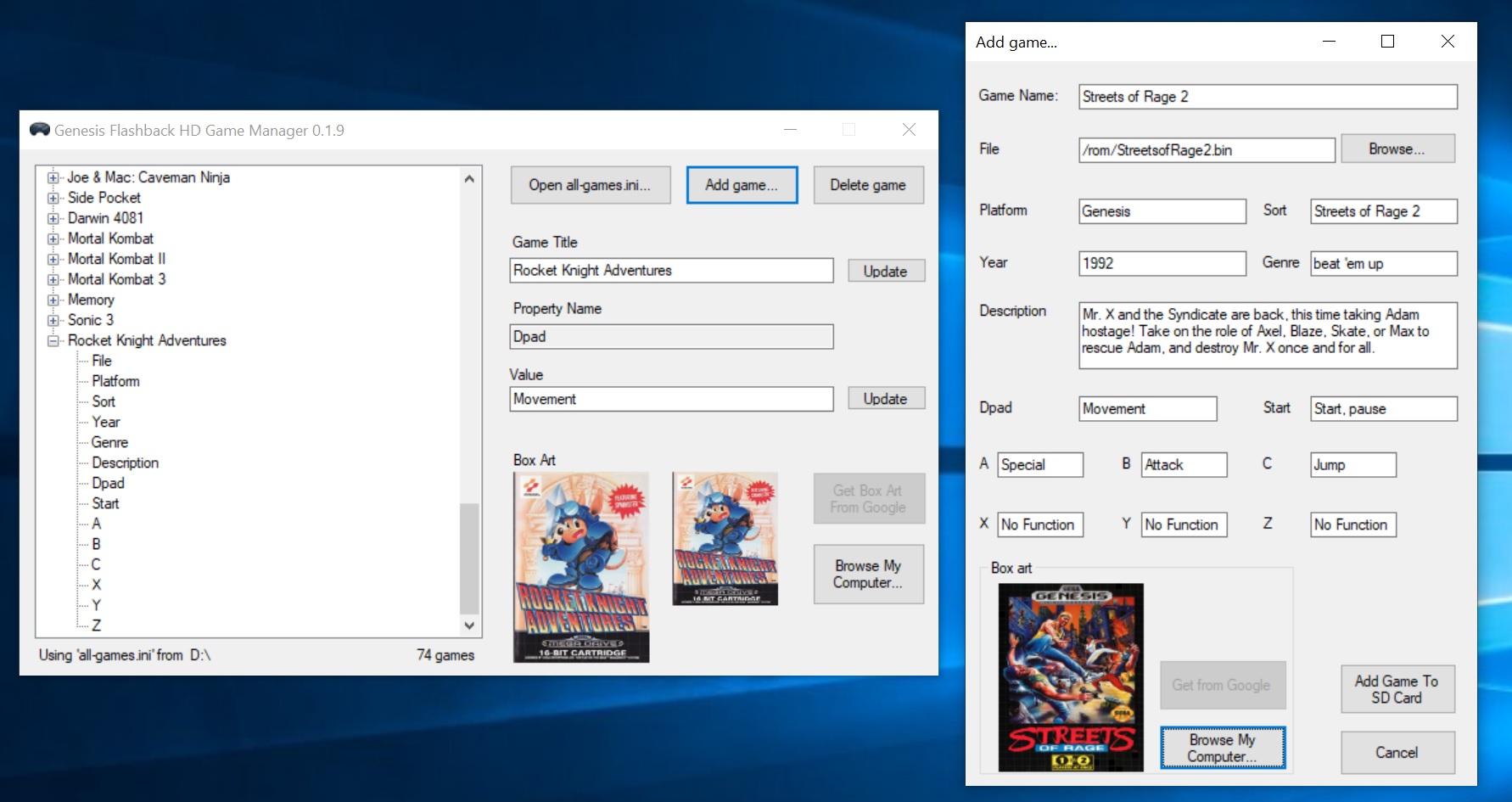1512x802 pixels.
Task: Click Browse My Computer in Add game dialog
Action: [1223, 748]
